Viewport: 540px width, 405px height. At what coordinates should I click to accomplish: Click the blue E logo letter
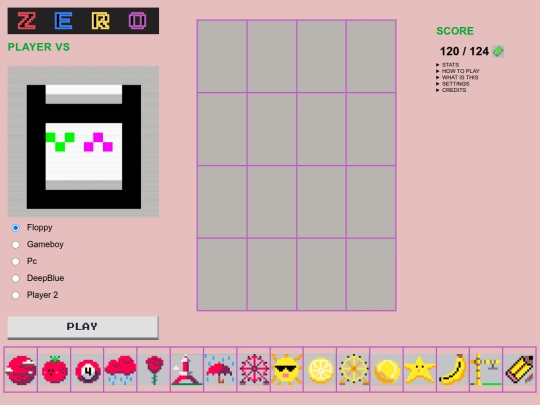63,21
